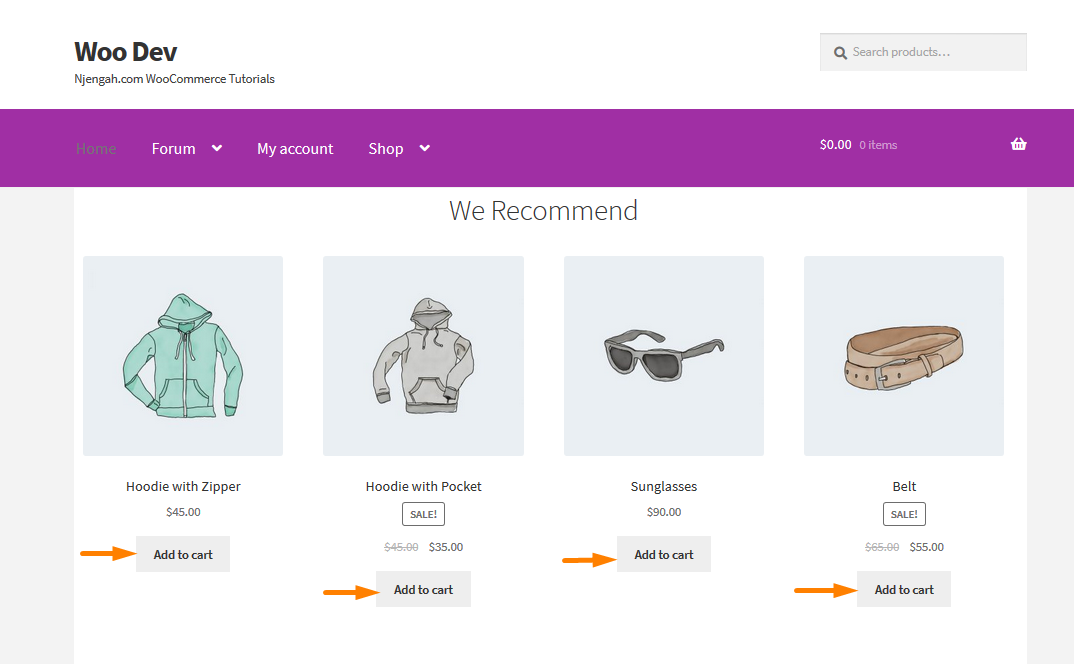
Task: Click the search magnifier icon
Action: [840, 53]
